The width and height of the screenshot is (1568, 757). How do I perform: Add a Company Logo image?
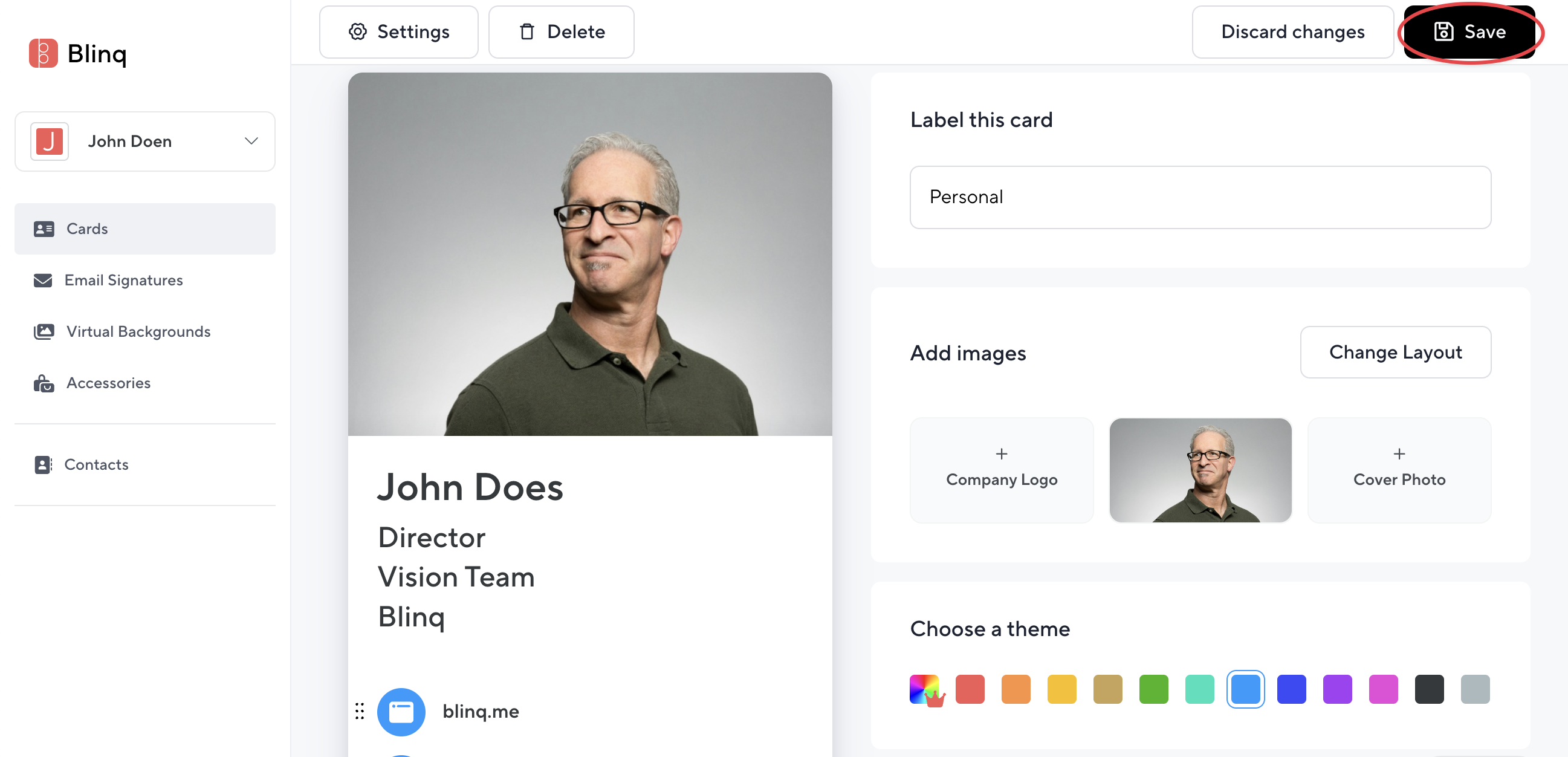(1001, 470)
